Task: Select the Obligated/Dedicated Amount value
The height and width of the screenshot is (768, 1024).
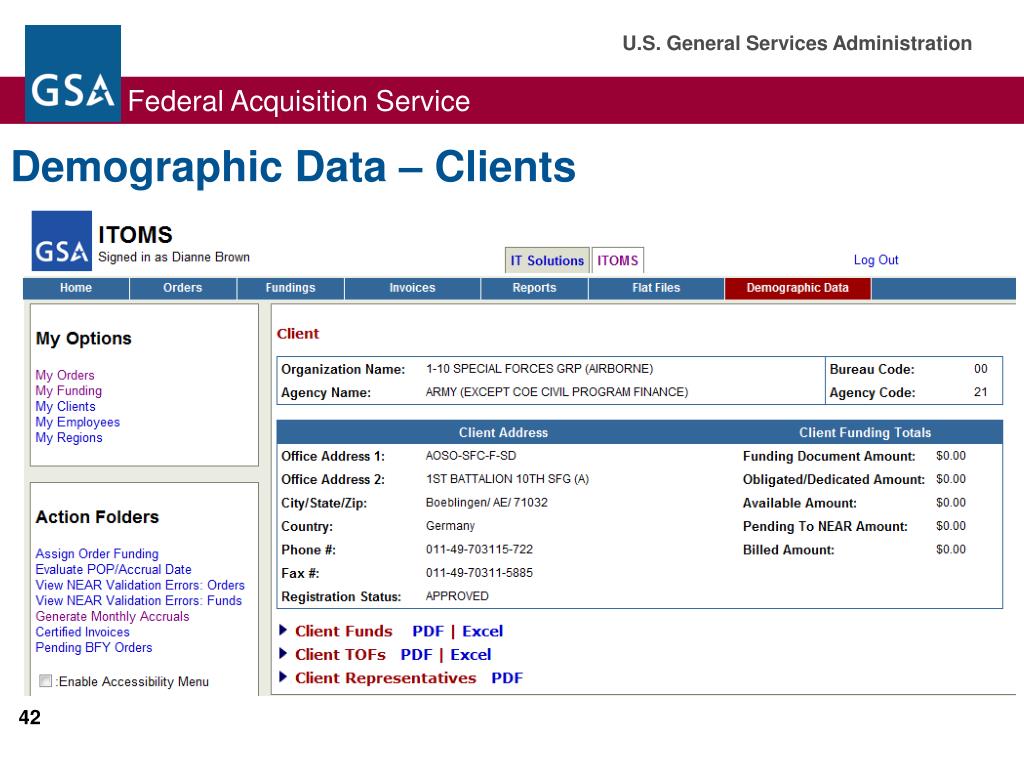Action: click(951, 479)
